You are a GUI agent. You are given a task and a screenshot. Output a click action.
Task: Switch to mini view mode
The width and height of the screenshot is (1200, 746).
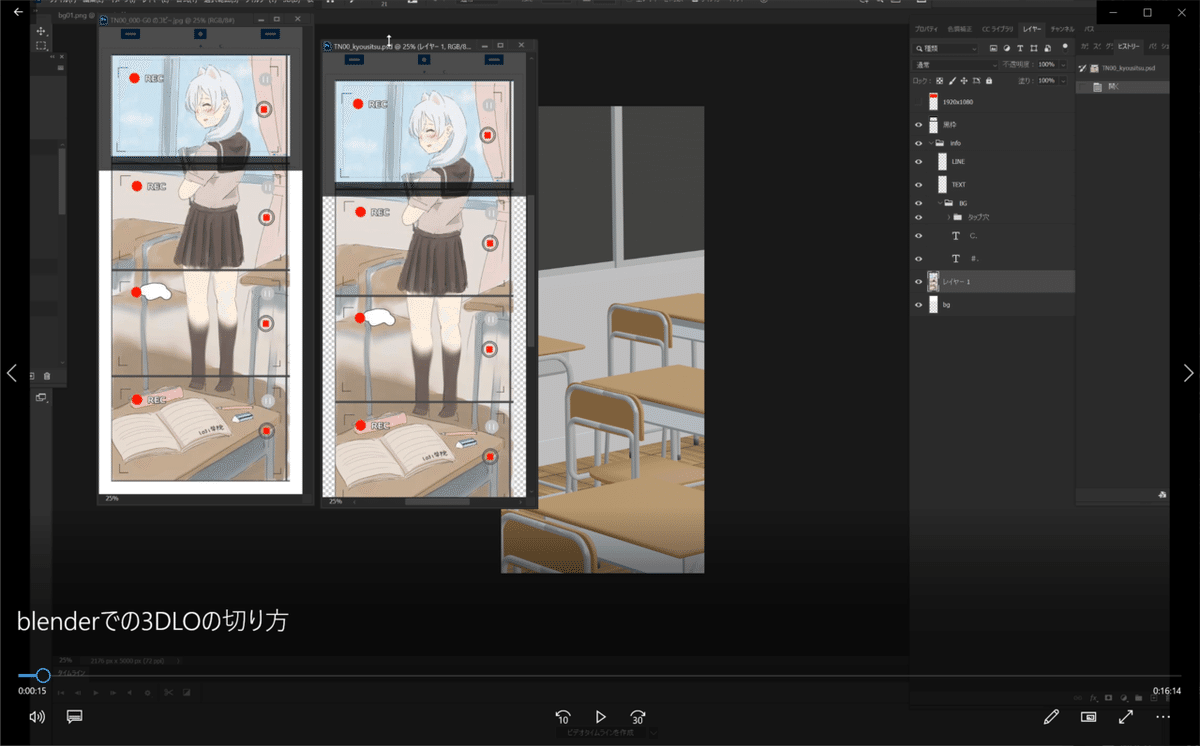tap(1088, 716)
